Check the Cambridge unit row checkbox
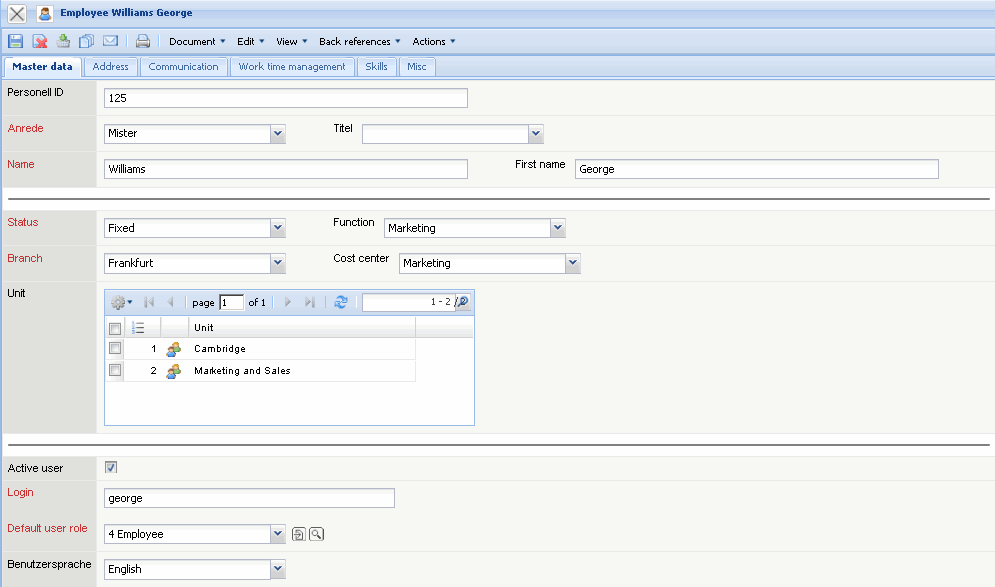Viewport: 995px width, 587px height. (x=115, y=348)
